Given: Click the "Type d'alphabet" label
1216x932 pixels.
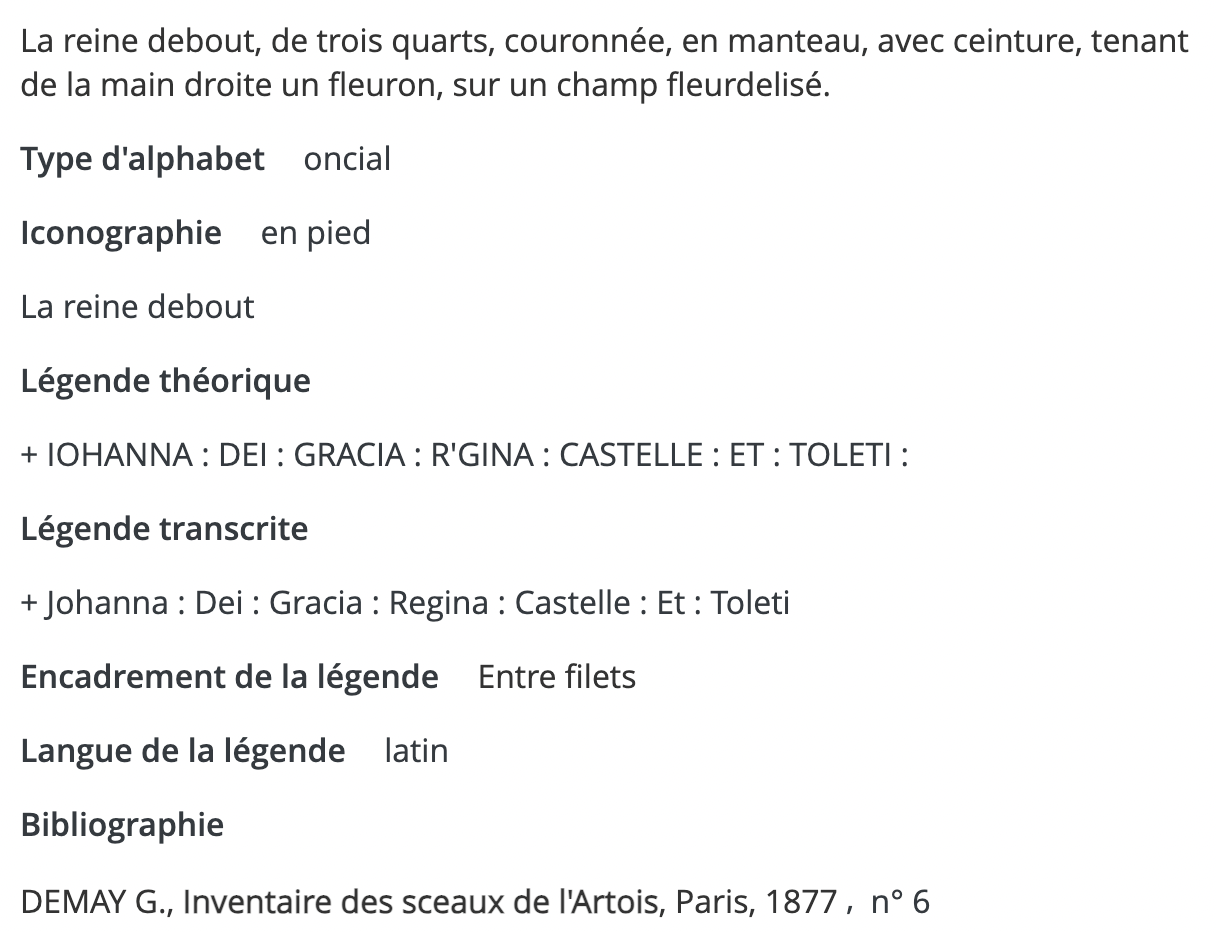Looking at the screenshot, I should coord(143,159).
